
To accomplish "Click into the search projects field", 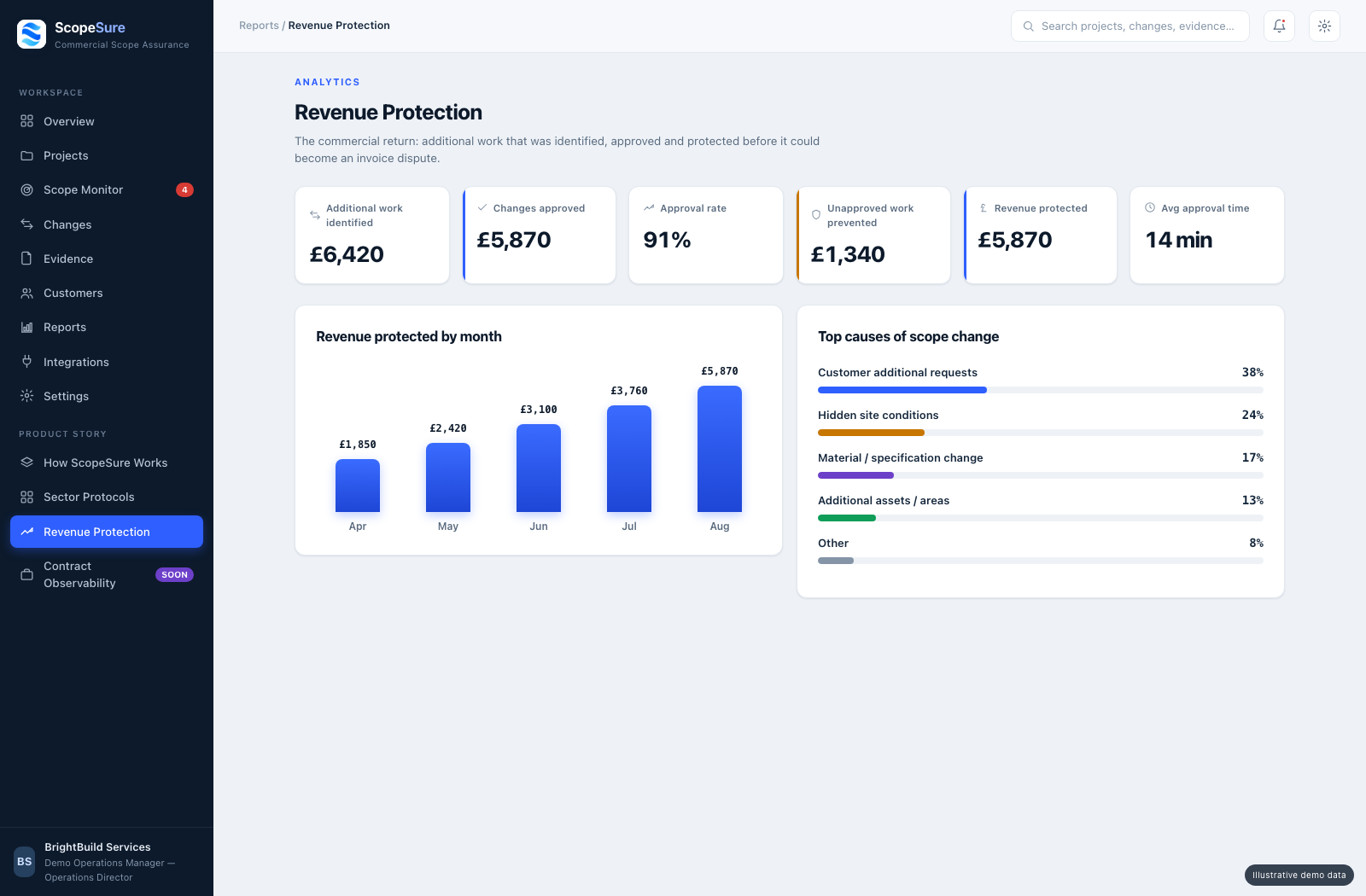I will pos(1130,26).
